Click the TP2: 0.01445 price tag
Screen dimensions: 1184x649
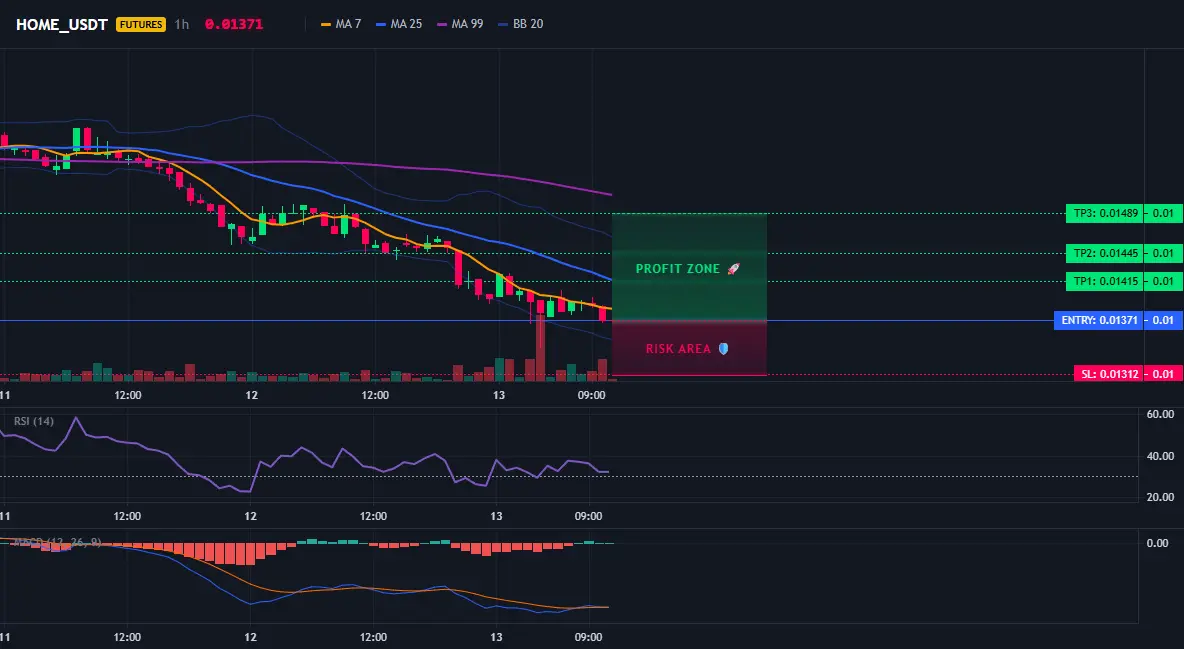(1105, 253)
